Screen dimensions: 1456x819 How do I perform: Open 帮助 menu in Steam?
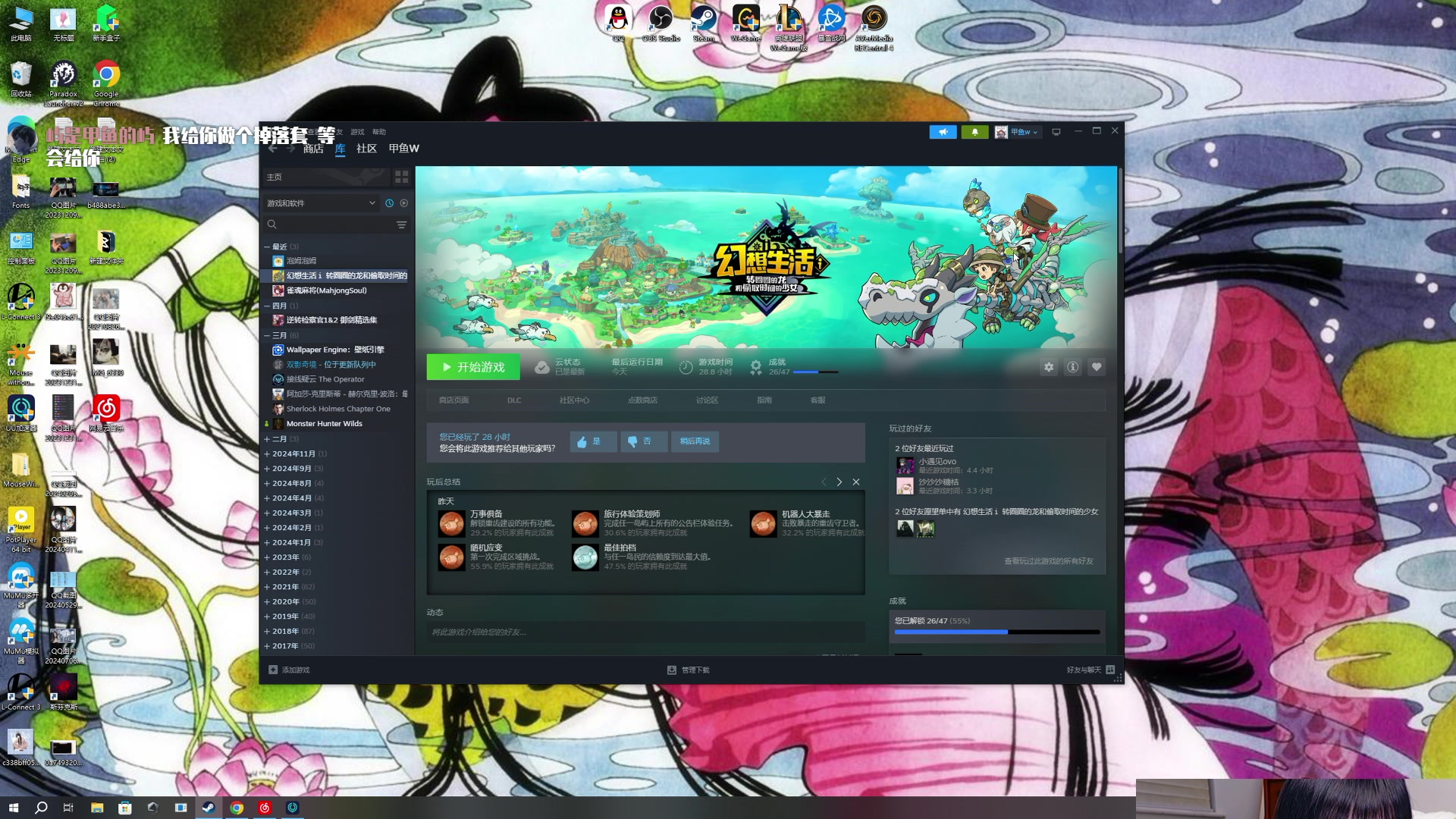click(379, 132)
